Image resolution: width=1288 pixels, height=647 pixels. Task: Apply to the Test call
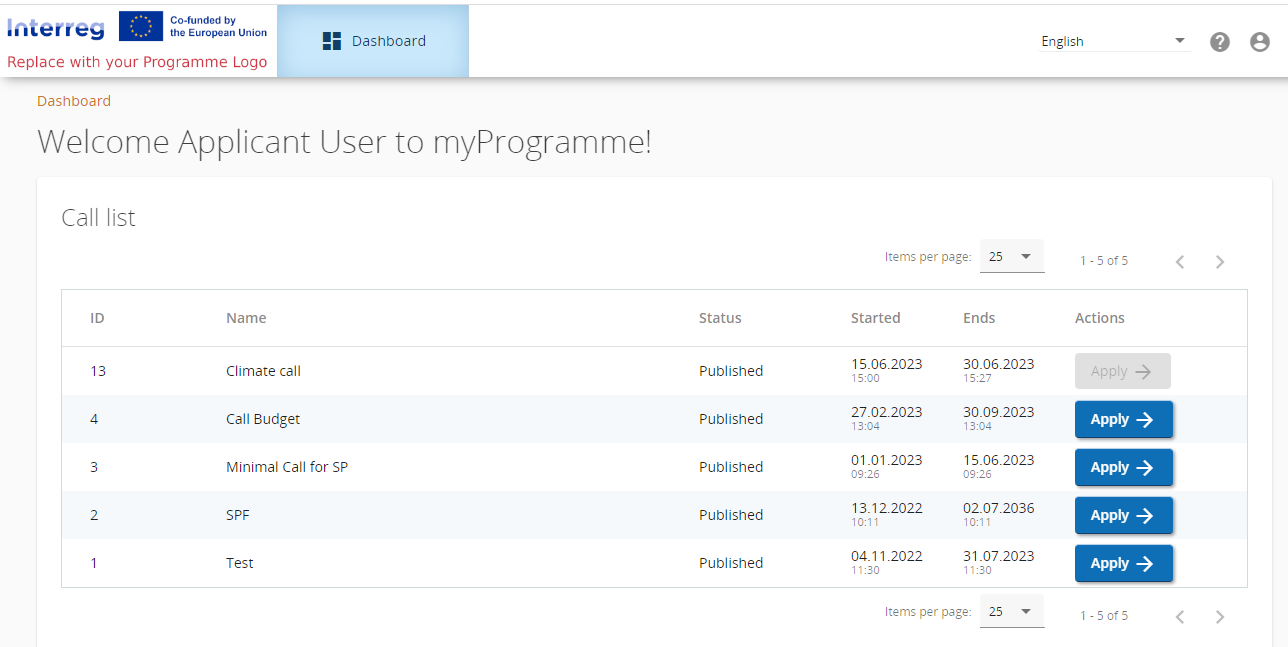pos(1123,564)
